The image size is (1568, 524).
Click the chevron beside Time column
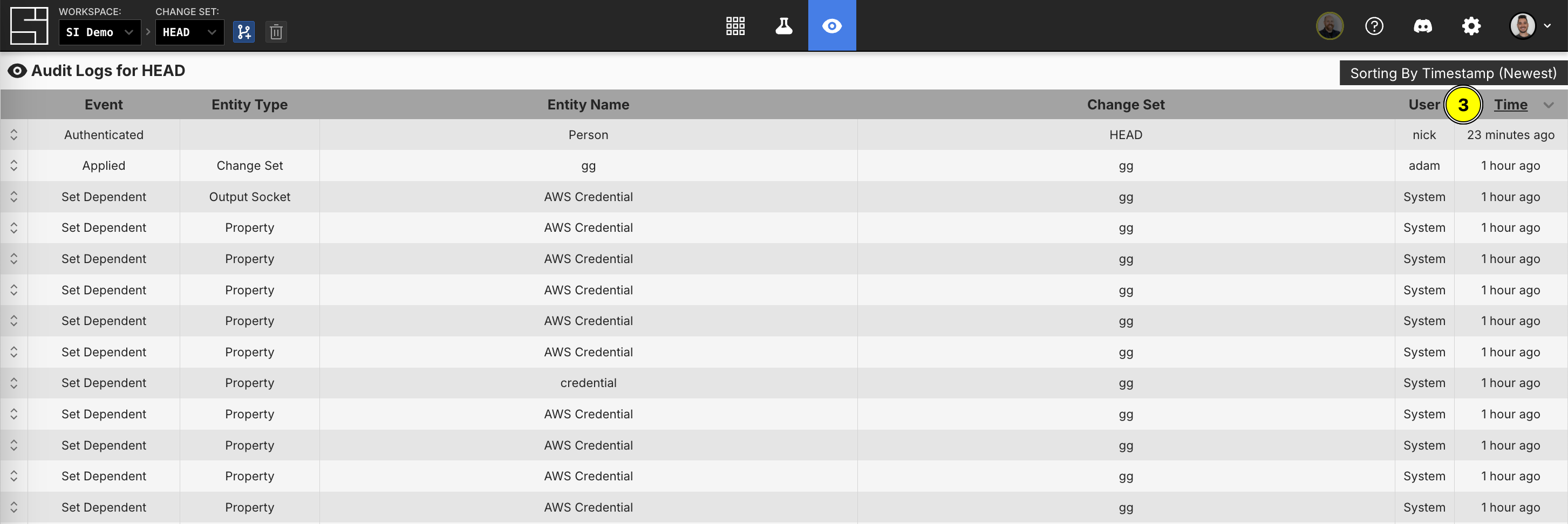(1549, 105)
